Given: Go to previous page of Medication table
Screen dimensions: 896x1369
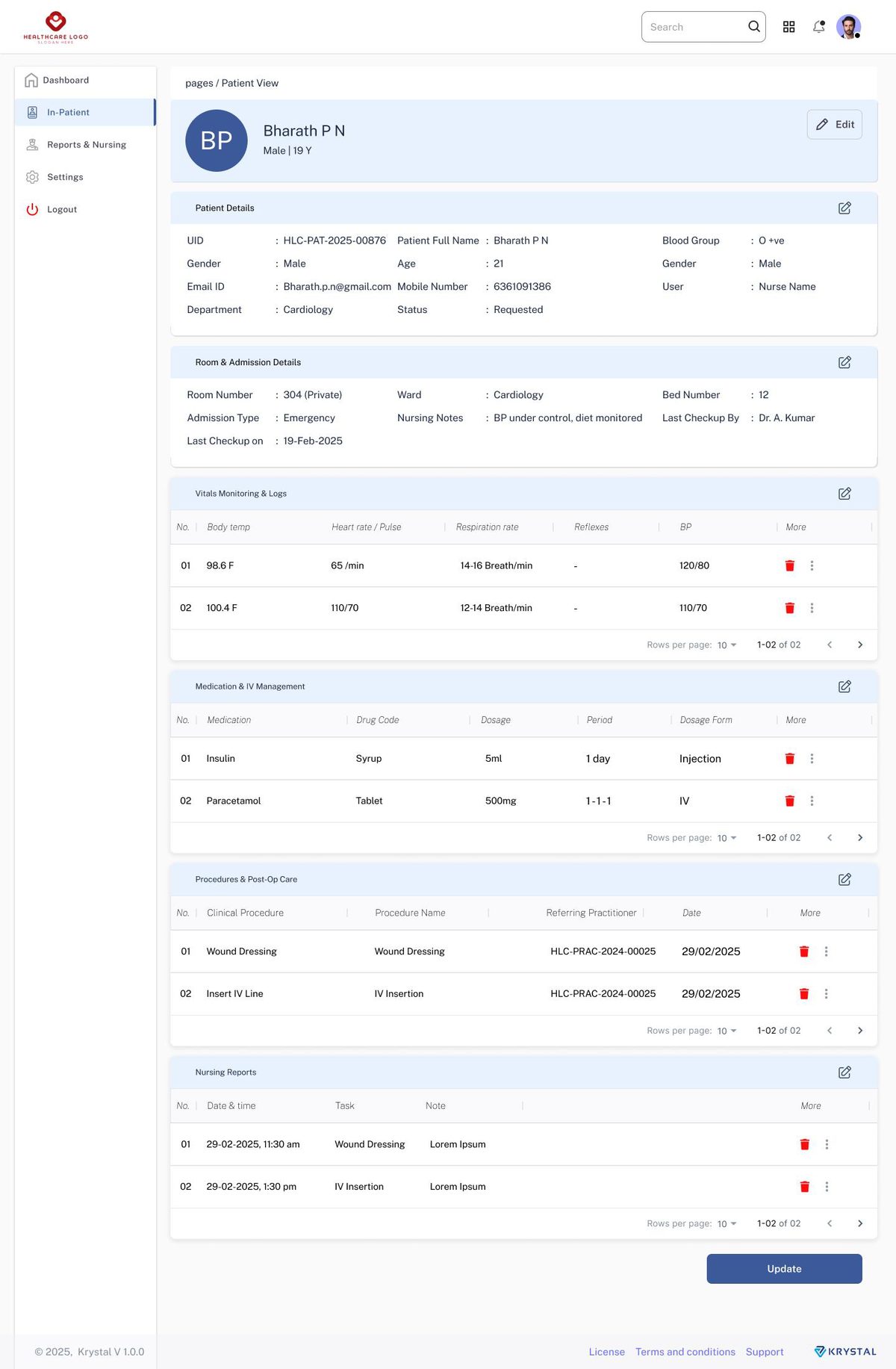Looking at the screenshot, I should coord(830,838).
